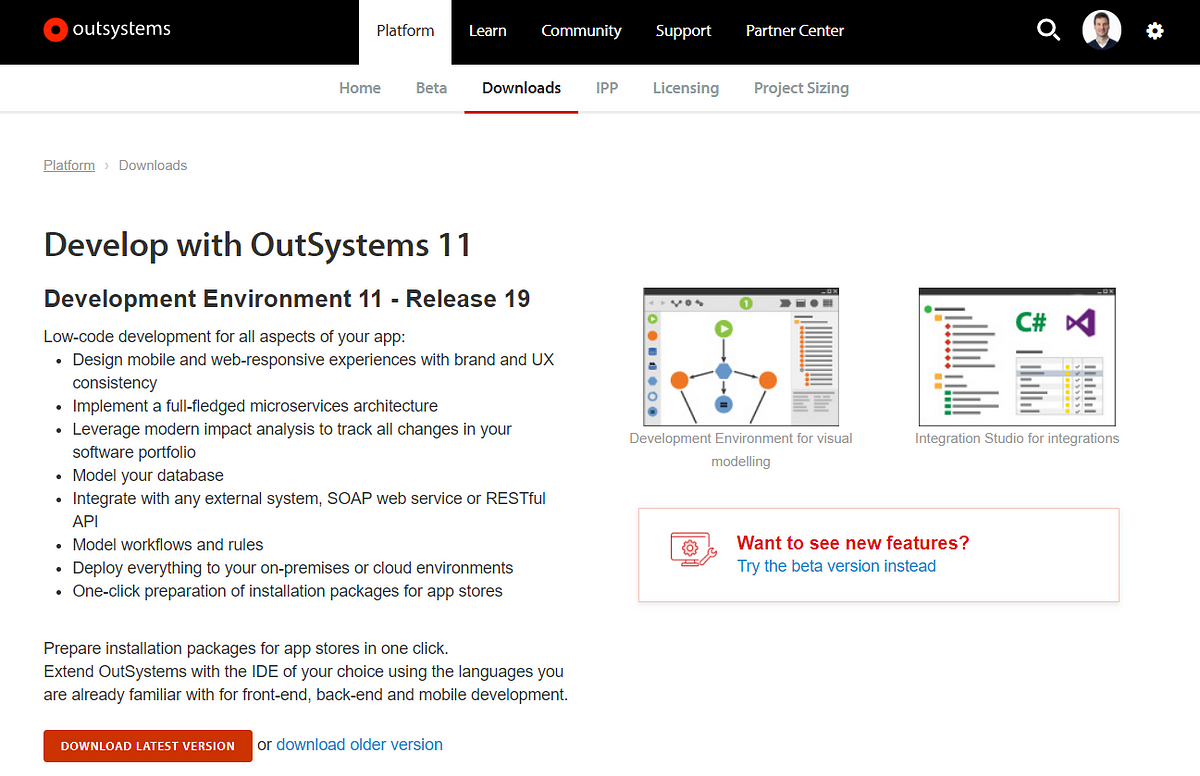Open the Licensing sub-tab
Viewport: 1200px width, 776px height.
[686, 88]
